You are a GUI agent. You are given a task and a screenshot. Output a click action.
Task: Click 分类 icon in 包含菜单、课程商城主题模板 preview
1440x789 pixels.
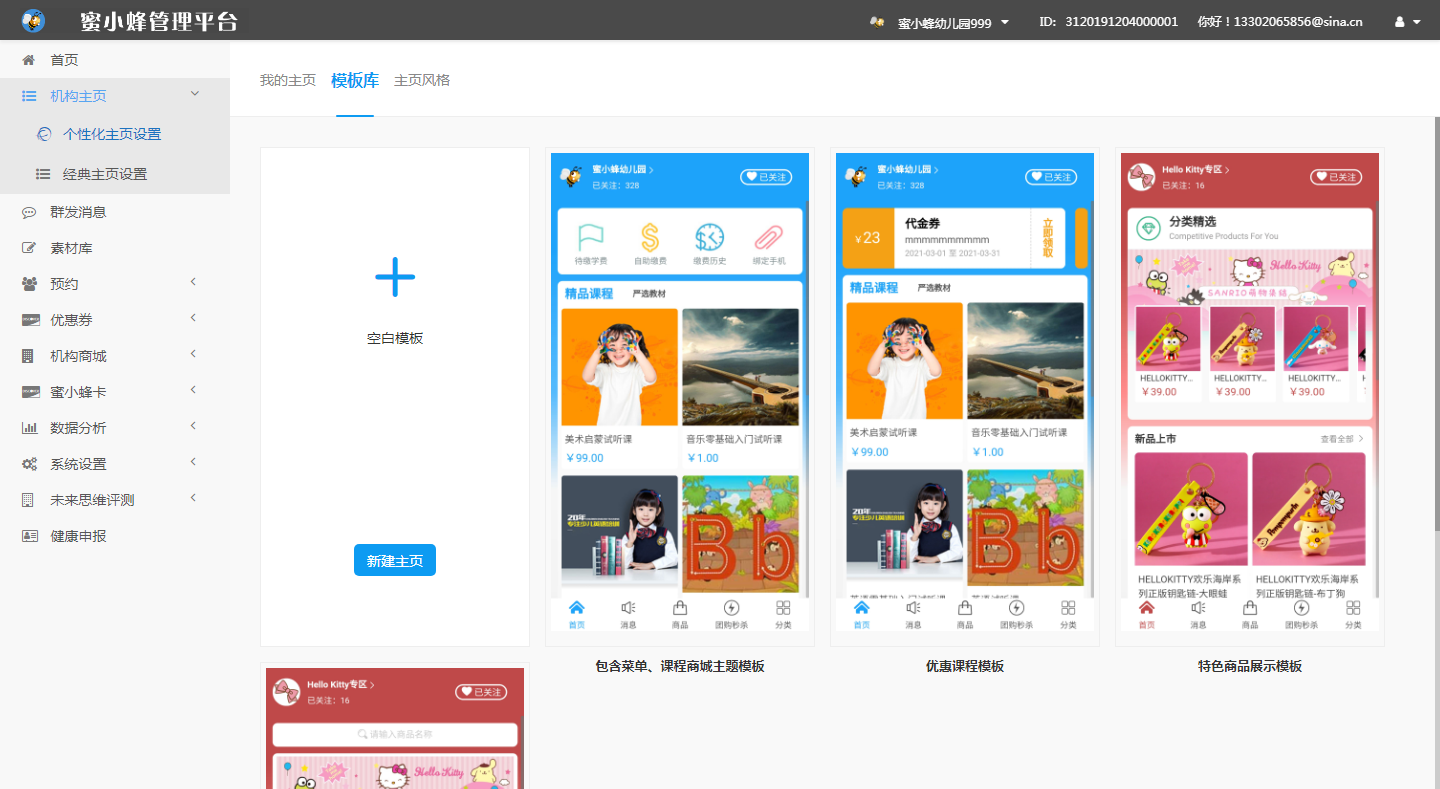pyautogui.click(x=783, y=608)
